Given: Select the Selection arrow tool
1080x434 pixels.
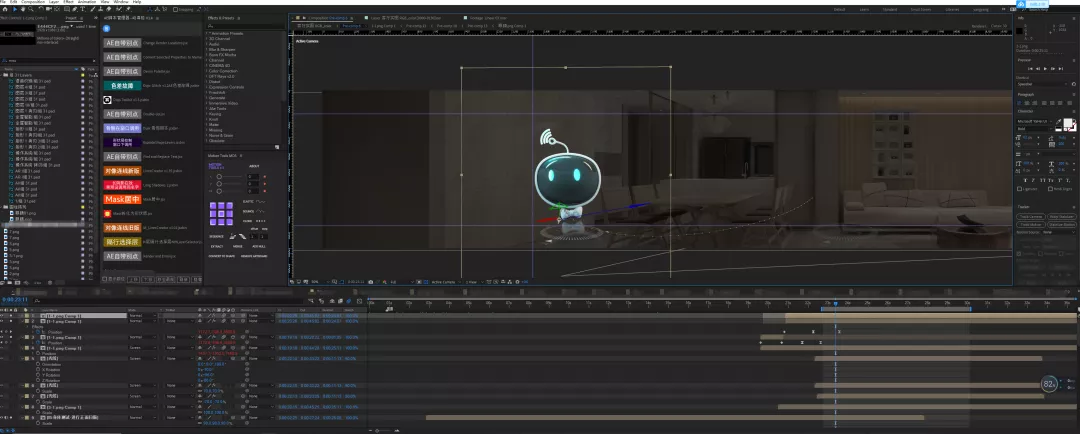Looking at the screenshot, I should tap(14, 10).
